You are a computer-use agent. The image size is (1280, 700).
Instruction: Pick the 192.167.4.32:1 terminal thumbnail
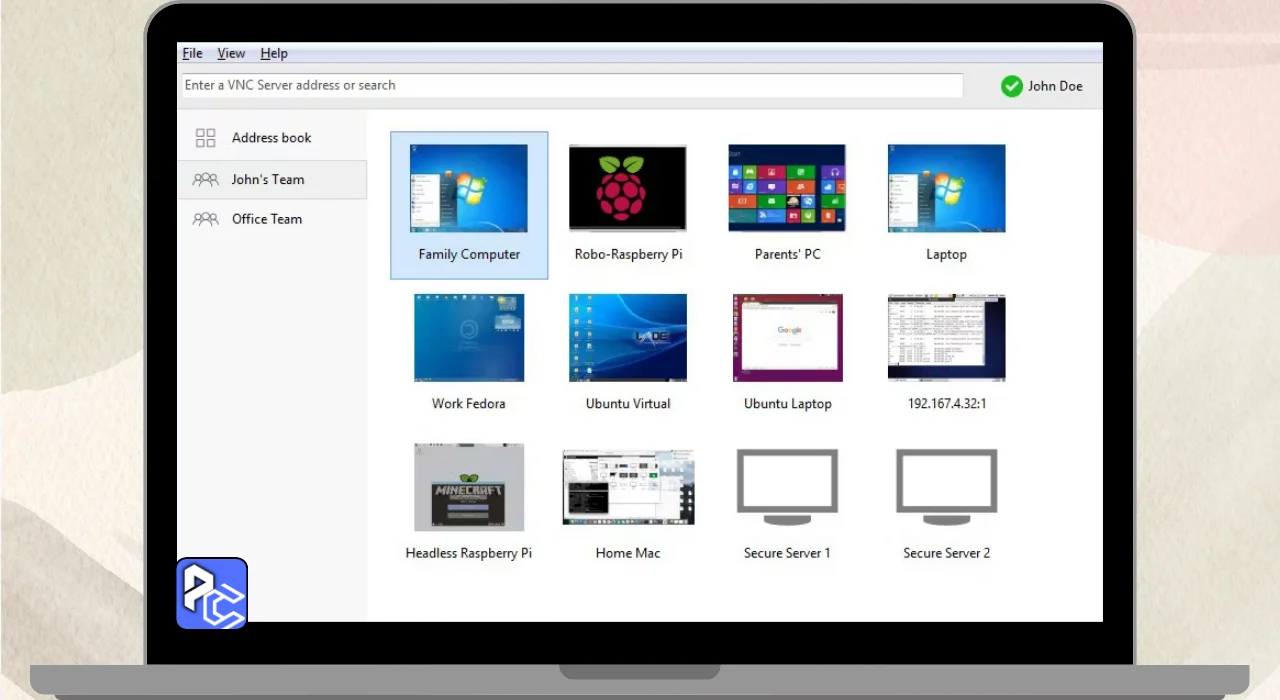point(946,338)
